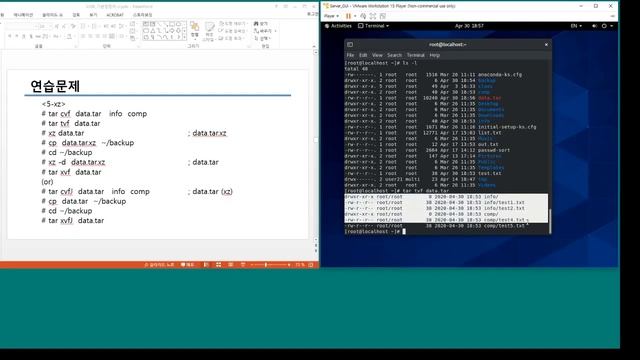Open the terminal window's title bar menu icon

point(350,44)
